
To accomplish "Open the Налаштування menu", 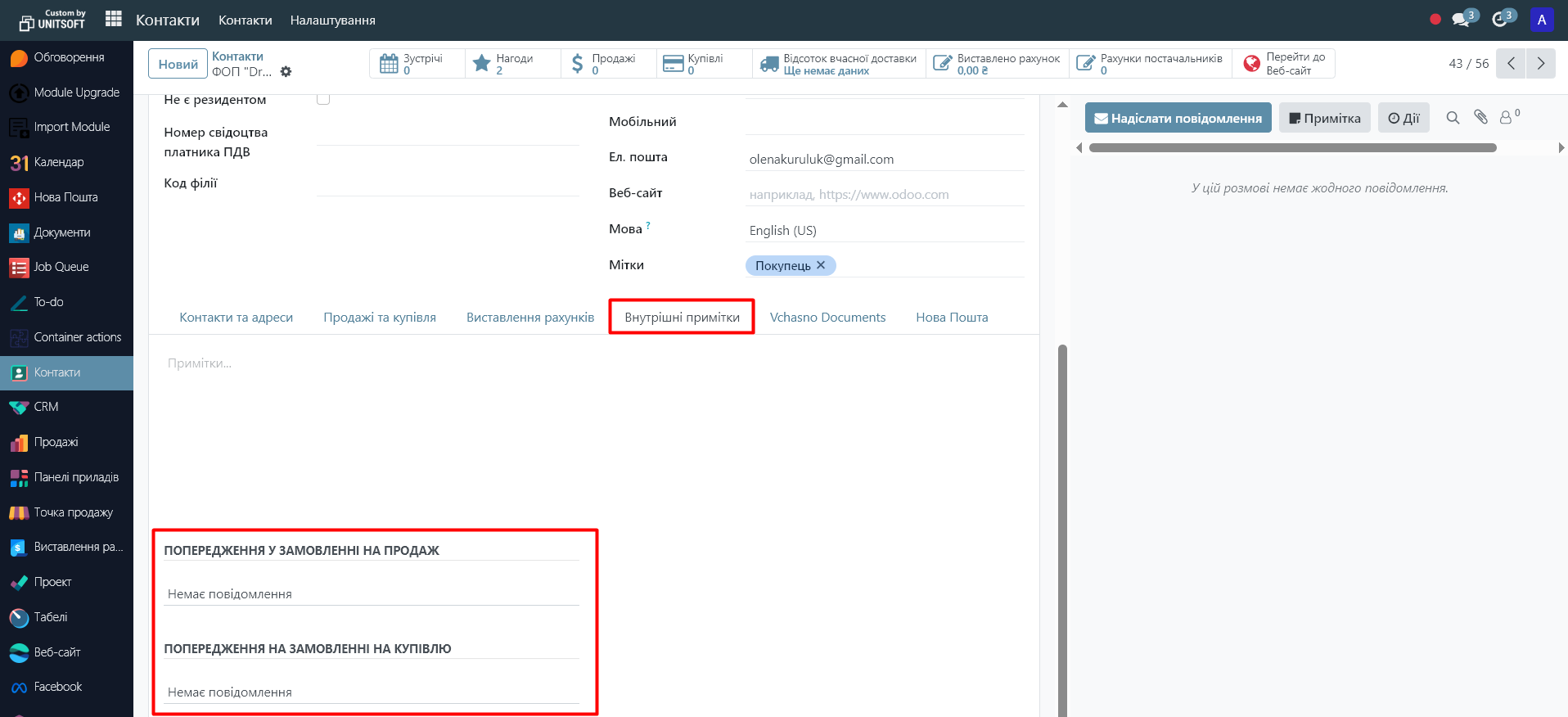I will click(x=332, y=20).
